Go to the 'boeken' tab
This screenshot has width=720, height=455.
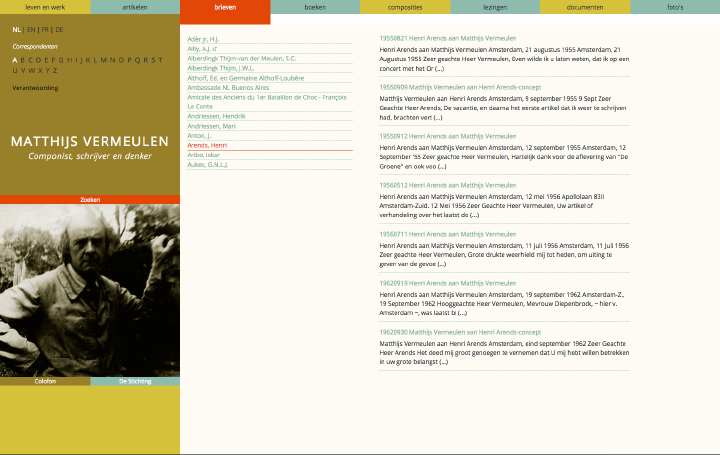tap(315, 7)
